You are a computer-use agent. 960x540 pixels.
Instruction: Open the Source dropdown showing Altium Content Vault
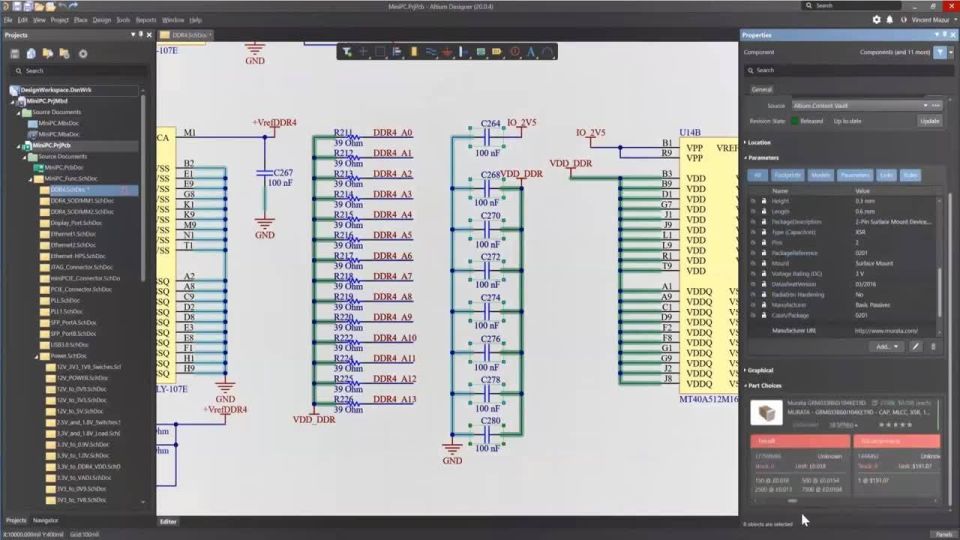pos(860,105)
